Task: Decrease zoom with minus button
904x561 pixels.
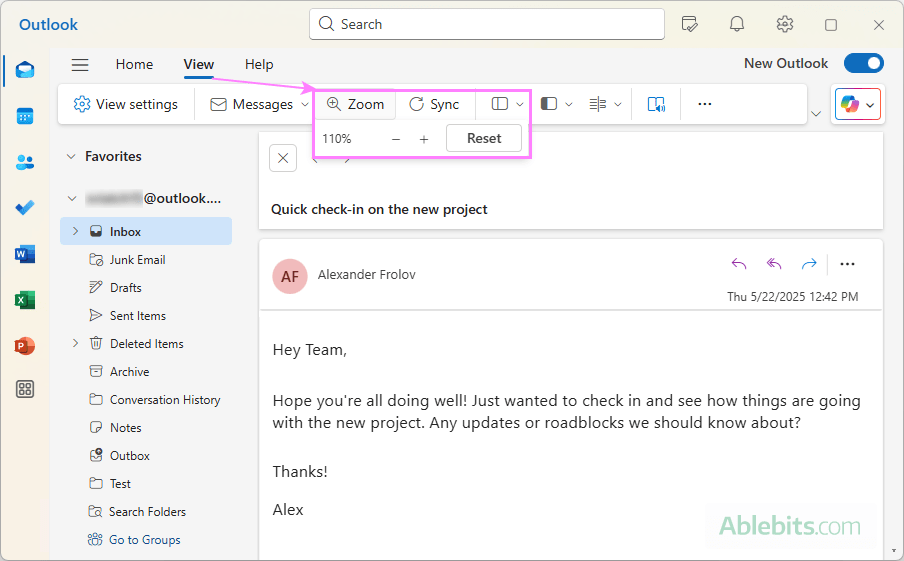Action: (396, 139)
